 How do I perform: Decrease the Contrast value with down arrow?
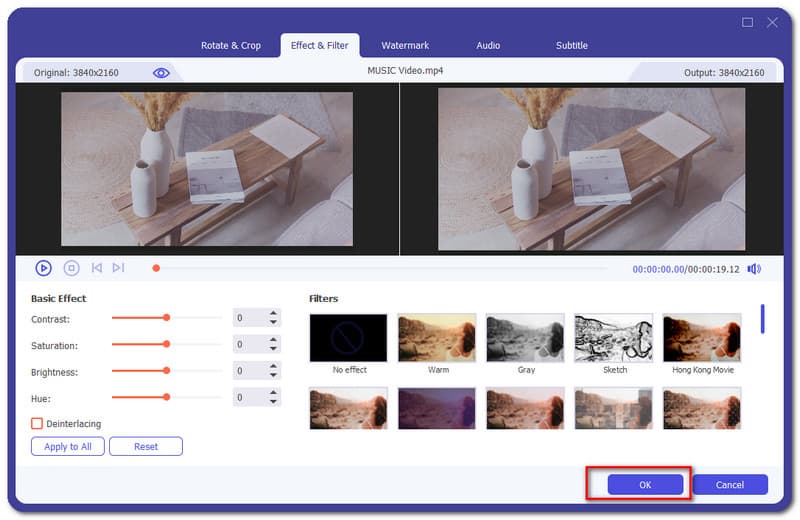(x=273, y=322)
